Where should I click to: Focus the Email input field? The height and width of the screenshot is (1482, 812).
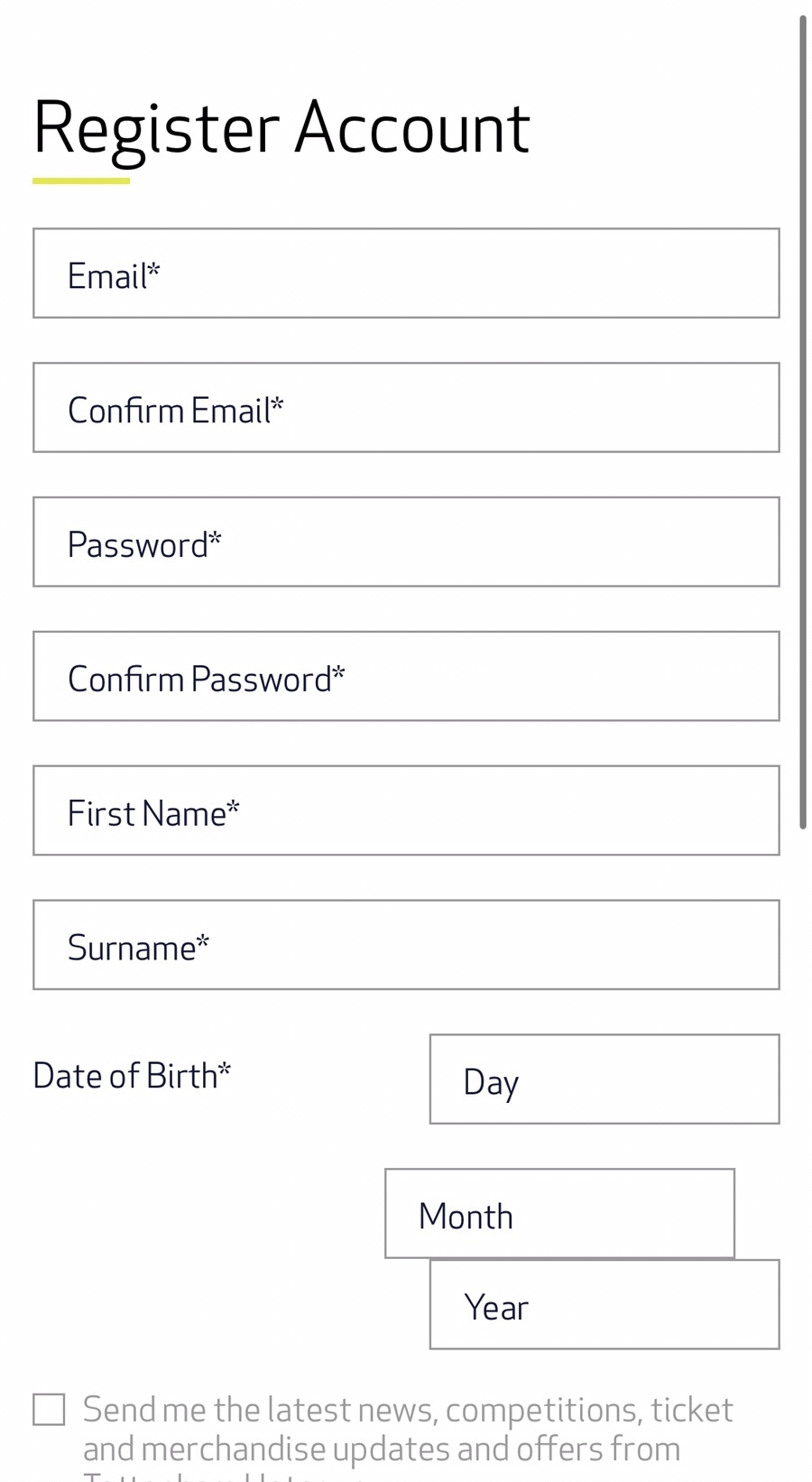click(x=406, y=273)
